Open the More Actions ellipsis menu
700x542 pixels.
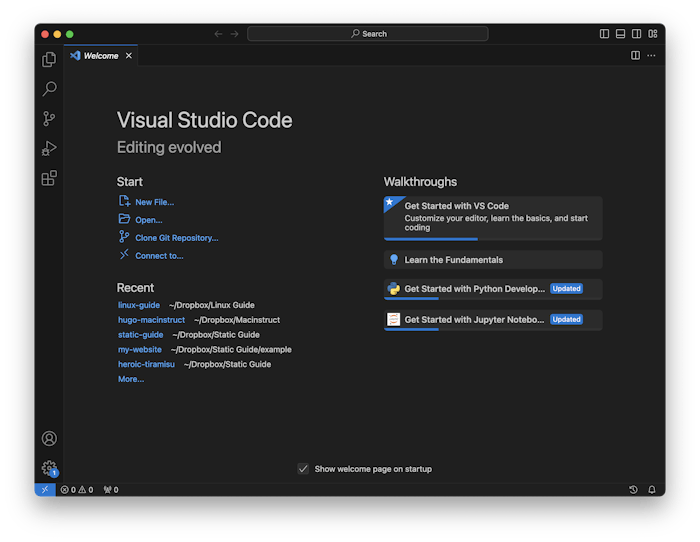pos(652,56)
